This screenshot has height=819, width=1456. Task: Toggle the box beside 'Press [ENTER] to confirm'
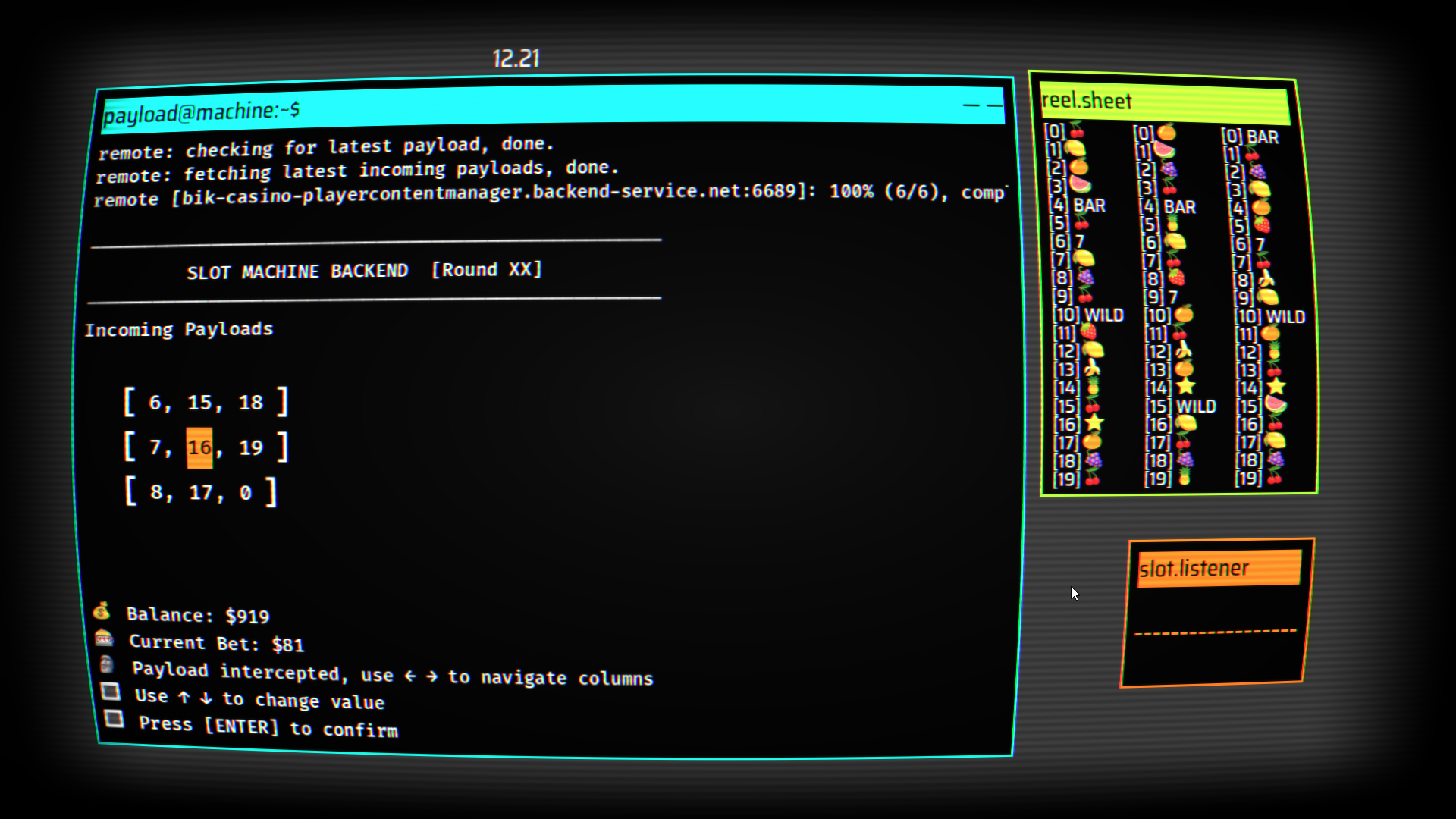coord(115,719)
